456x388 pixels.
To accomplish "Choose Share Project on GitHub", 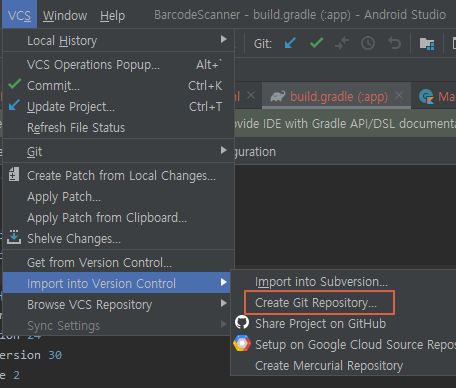I will point(343,324).
